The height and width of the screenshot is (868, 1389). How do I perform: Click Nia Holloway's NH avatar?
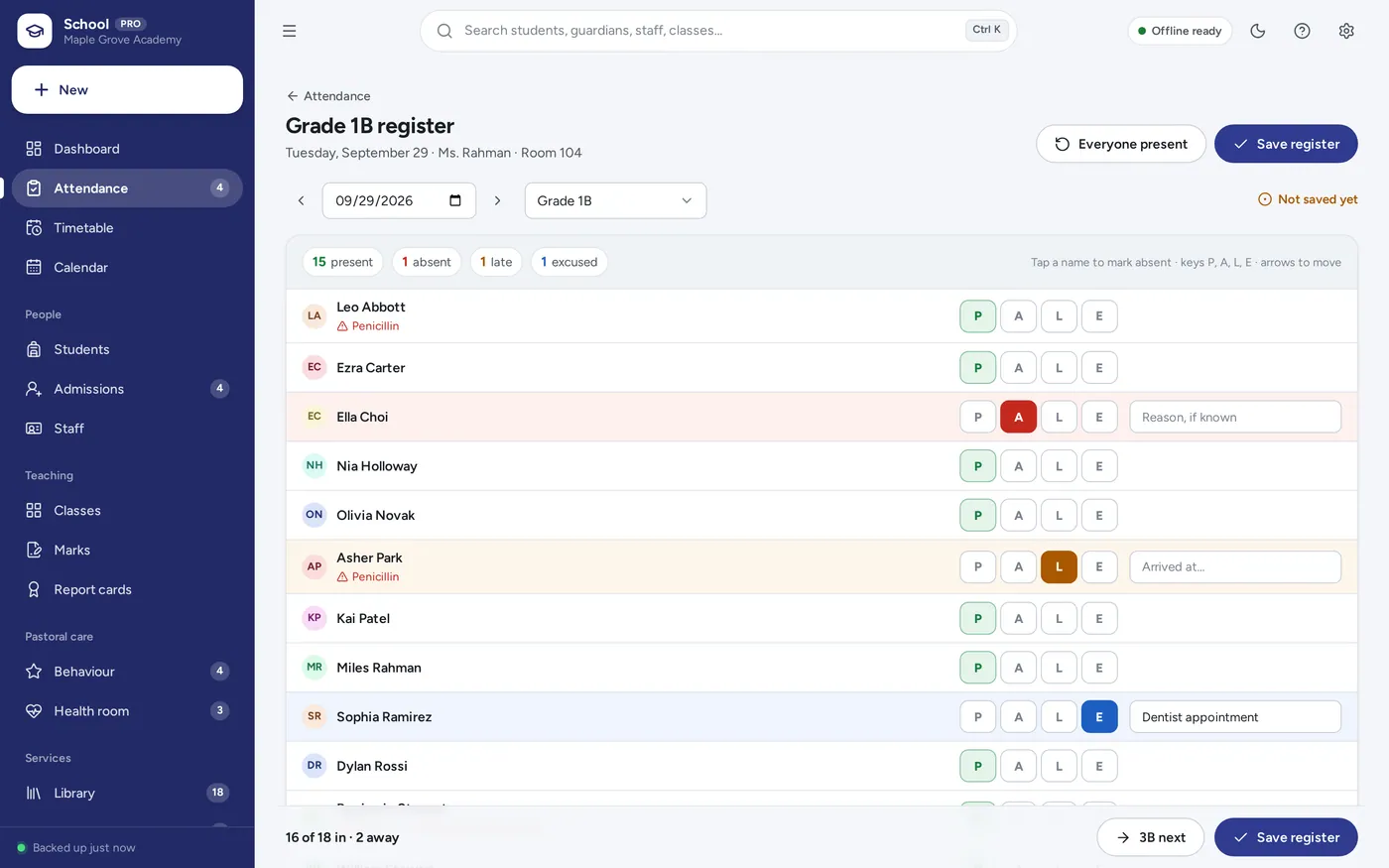(x=315, y=466)
